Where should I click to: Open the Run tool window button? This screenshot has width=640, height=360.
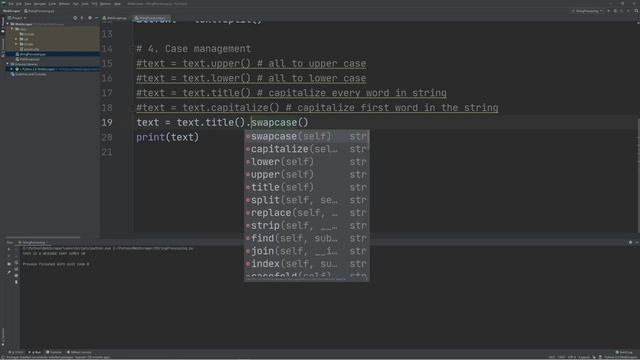(35, 352)
